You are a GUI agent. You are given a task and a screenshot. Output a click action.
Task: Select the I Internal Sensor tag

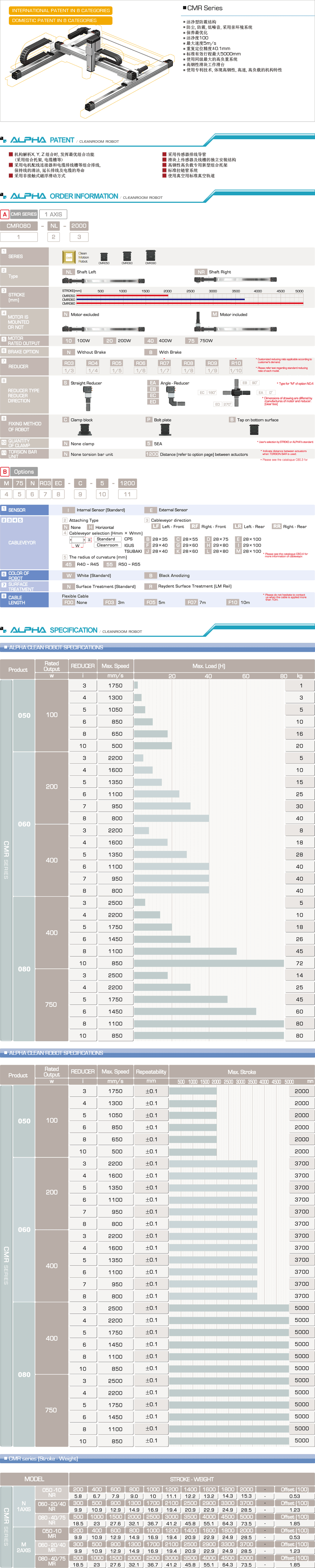[68, 510]
